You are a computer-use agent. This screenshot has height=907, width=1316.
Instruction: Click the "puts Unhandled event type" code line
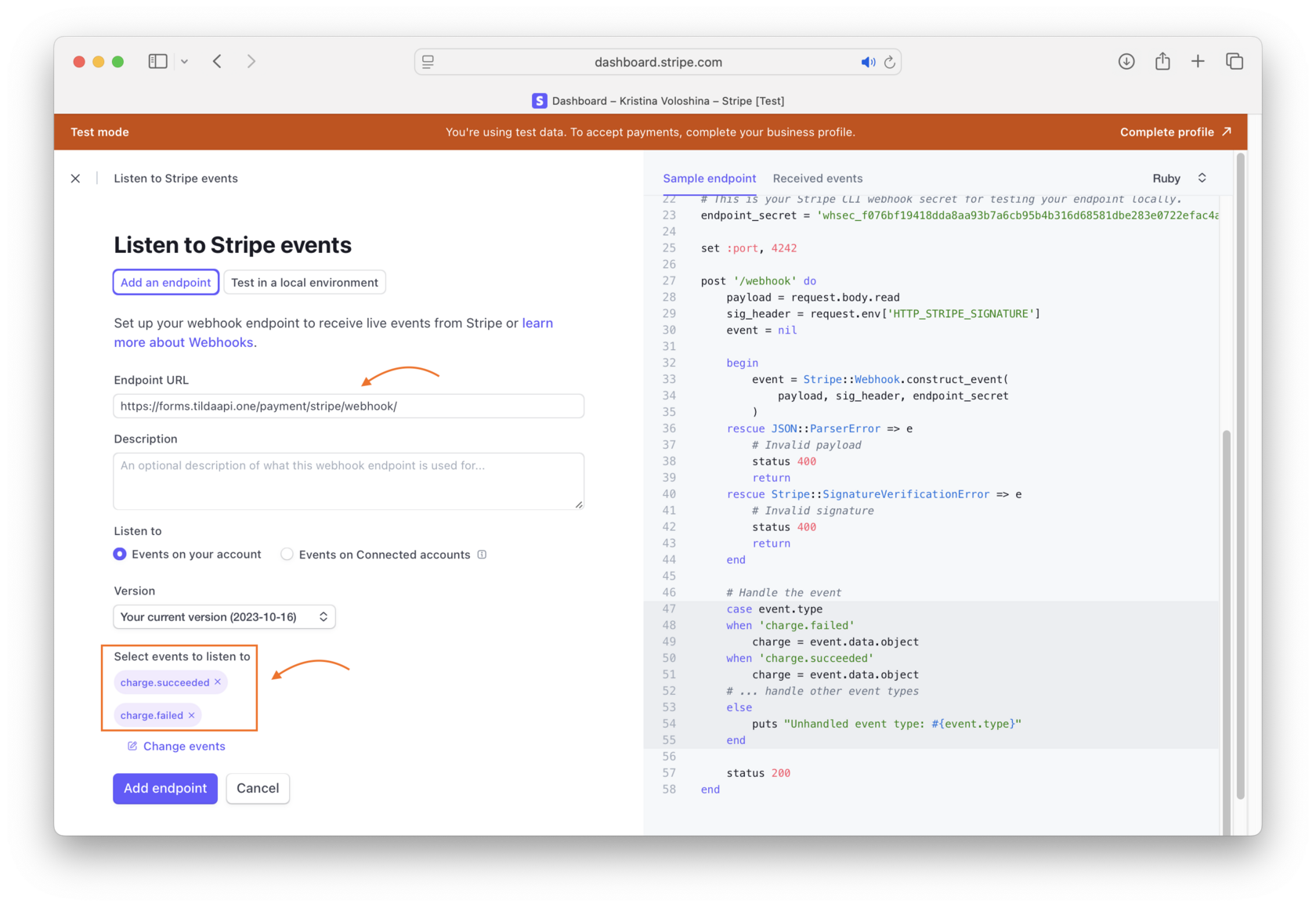887,724
